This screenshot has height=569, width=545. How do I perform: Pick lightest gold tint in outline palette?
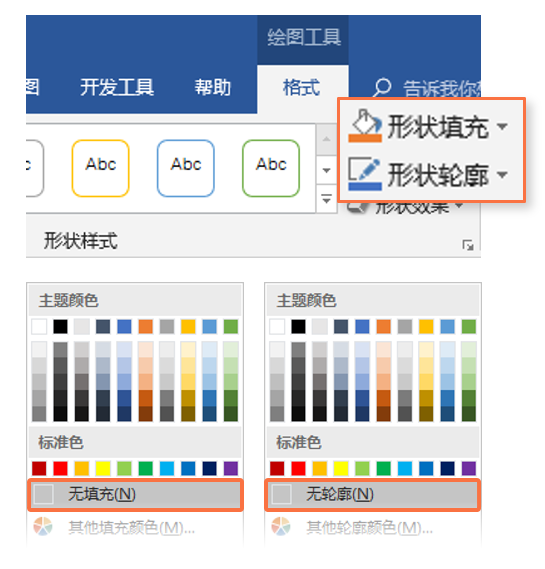426,349
